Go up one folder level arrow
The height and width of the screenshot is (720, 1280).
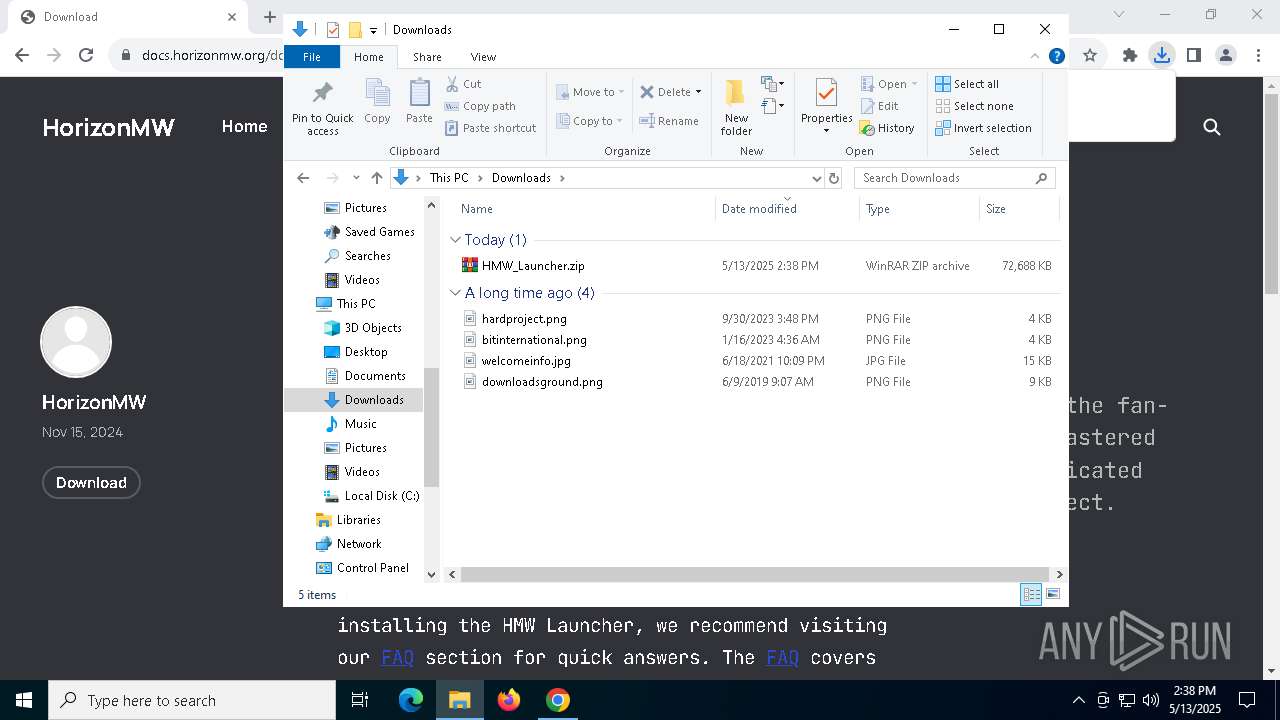tap(376, 178)
